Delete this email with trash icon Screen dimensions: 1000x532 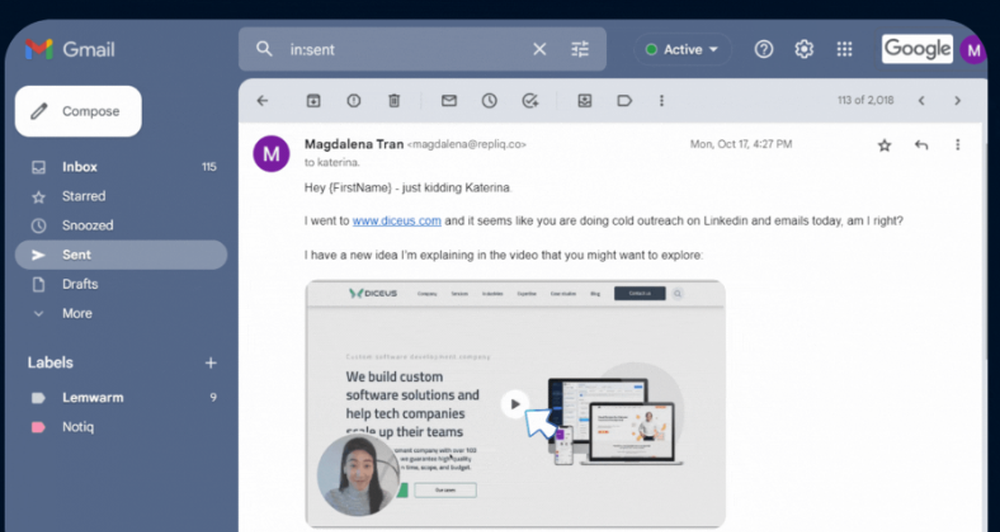coord(394,101)
